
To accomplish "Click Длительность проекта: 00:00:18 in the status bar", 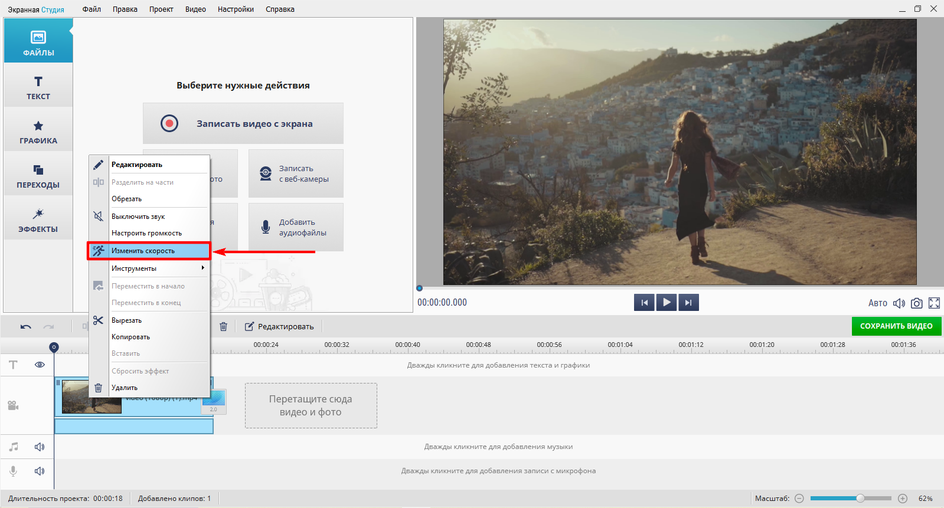I will 65,498.
